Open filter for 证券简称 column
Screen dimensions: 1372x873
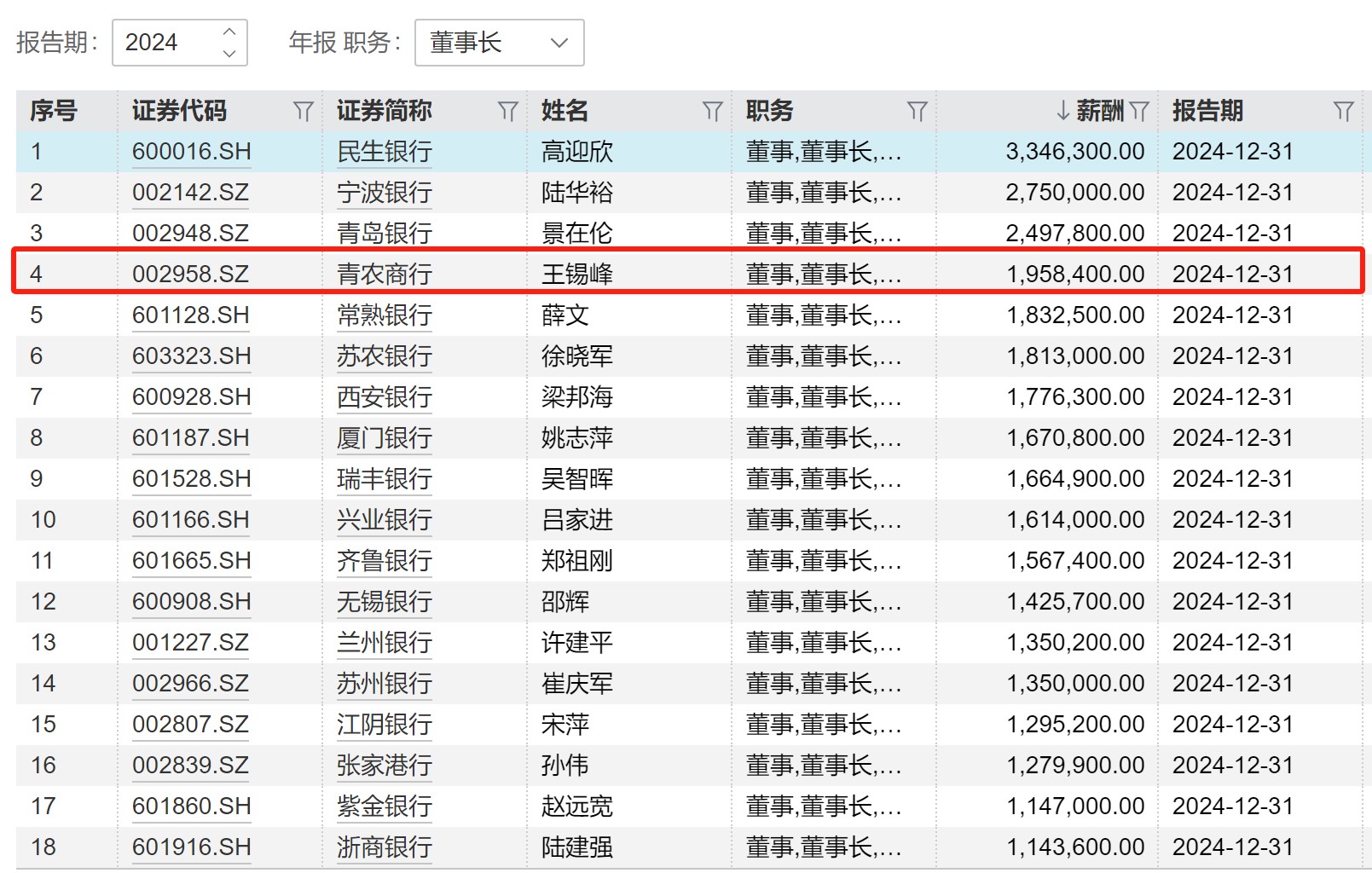(x=507, y=111)
